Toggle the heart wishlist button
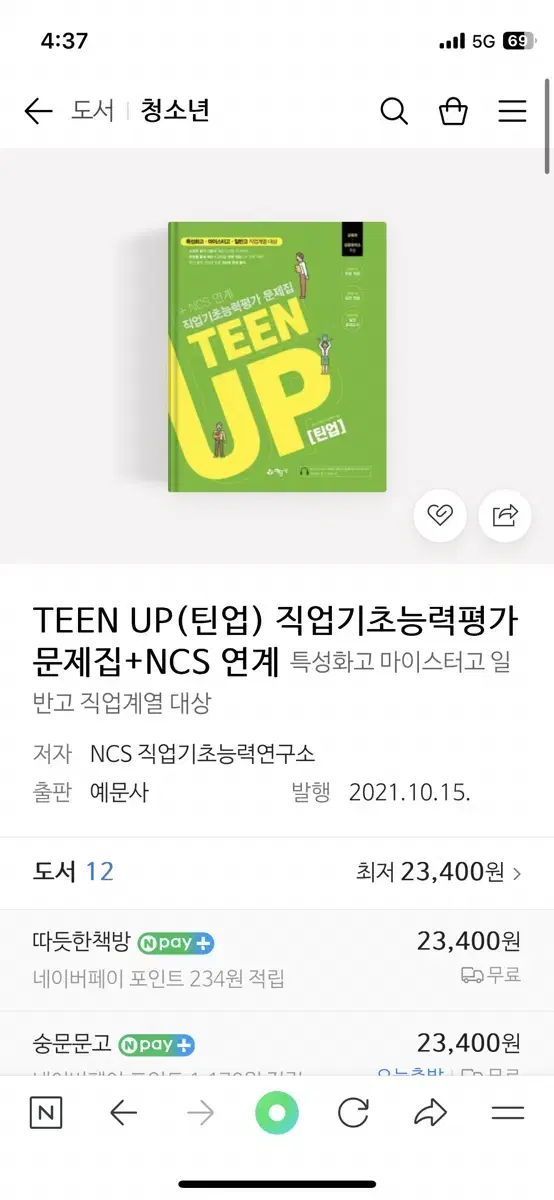This screenshot has height=1200, width=554. (x=440, y=515)
